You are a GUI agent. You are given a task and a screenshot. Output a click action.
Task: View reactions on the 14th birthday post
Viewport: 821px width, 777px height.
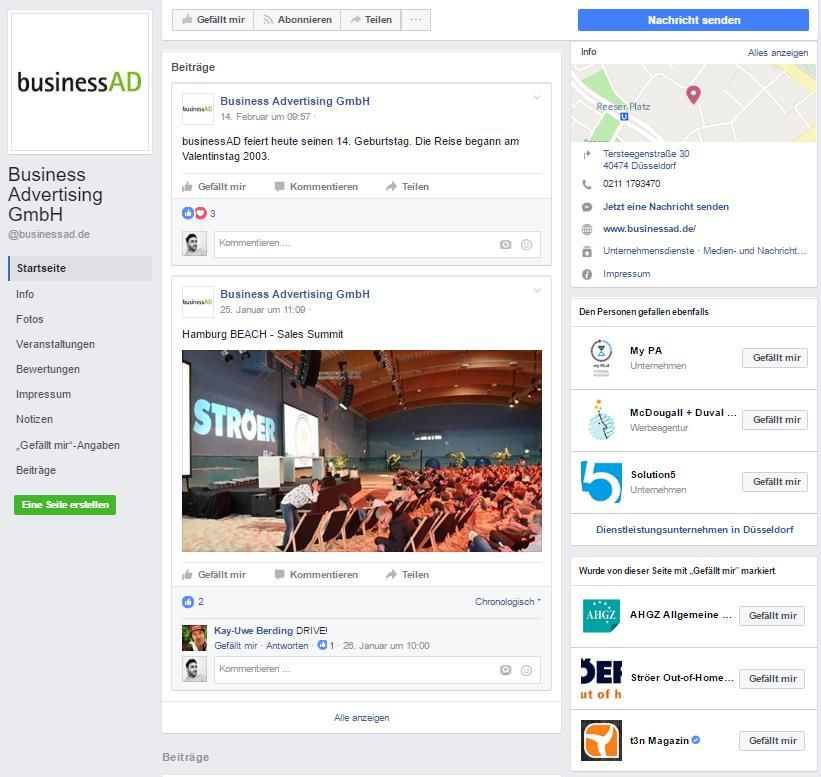(x=198, y=213)
